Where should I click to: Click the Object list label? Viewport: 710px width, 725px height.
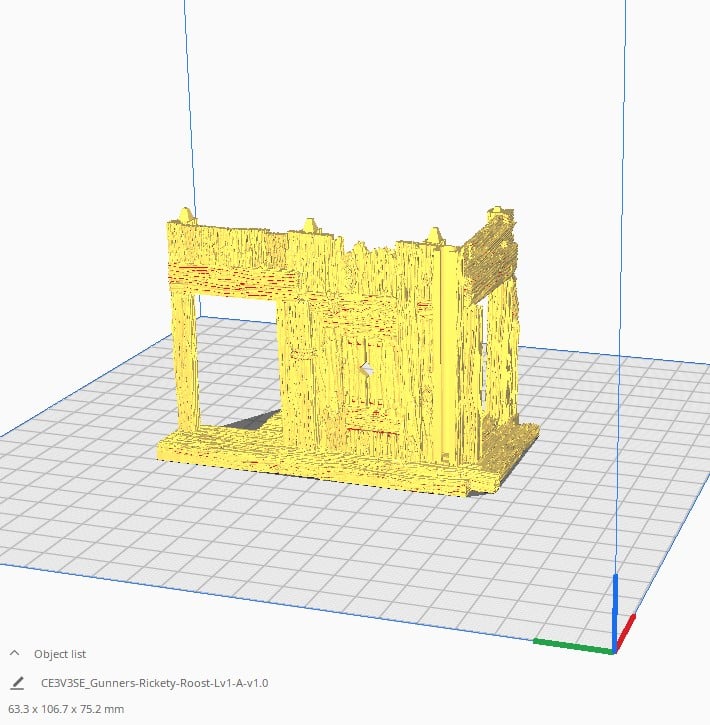(60, 654)
